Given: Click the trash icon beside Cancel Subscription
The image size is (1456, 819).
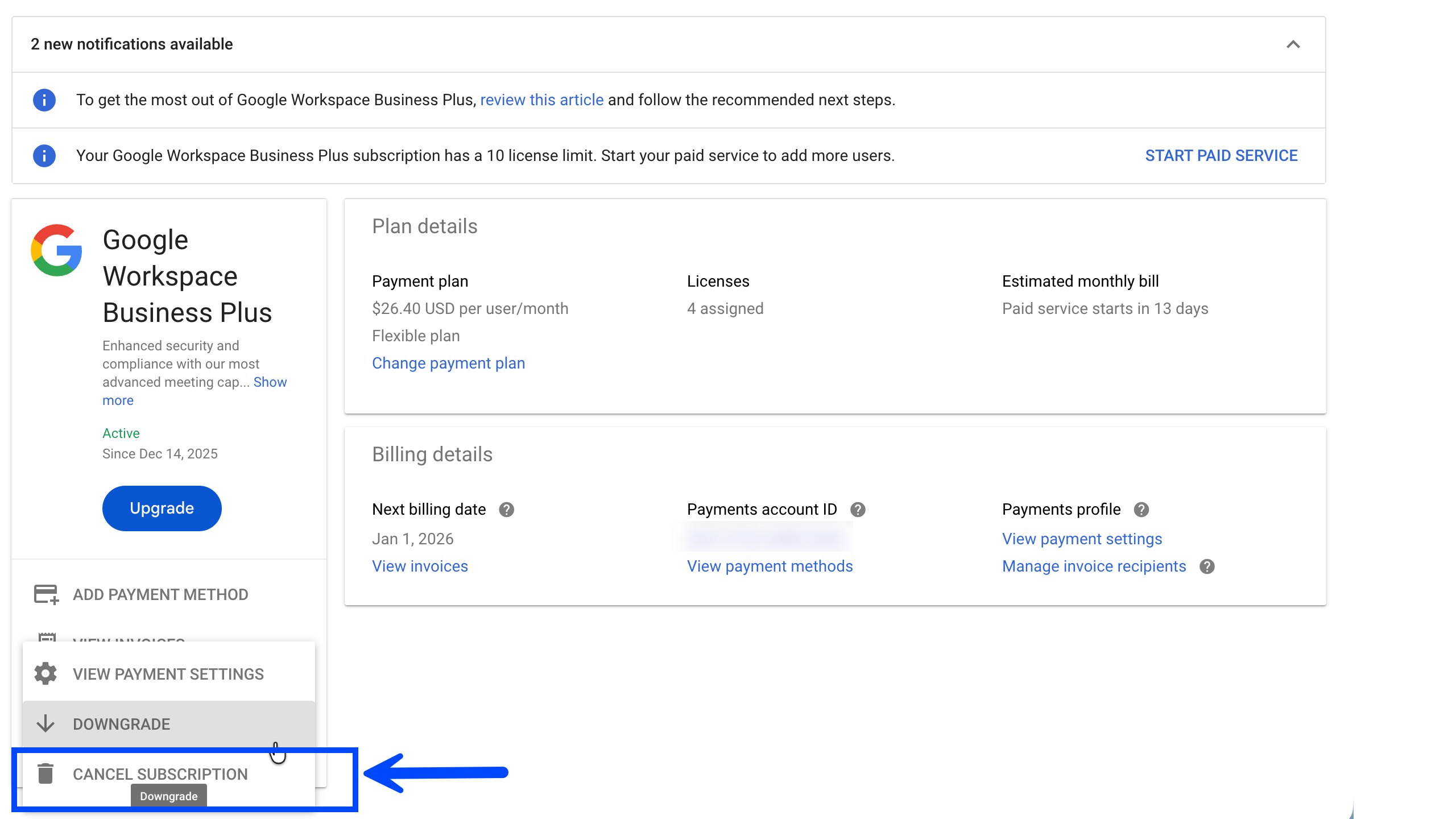Looking at the screenshot, I should [45, 773].
